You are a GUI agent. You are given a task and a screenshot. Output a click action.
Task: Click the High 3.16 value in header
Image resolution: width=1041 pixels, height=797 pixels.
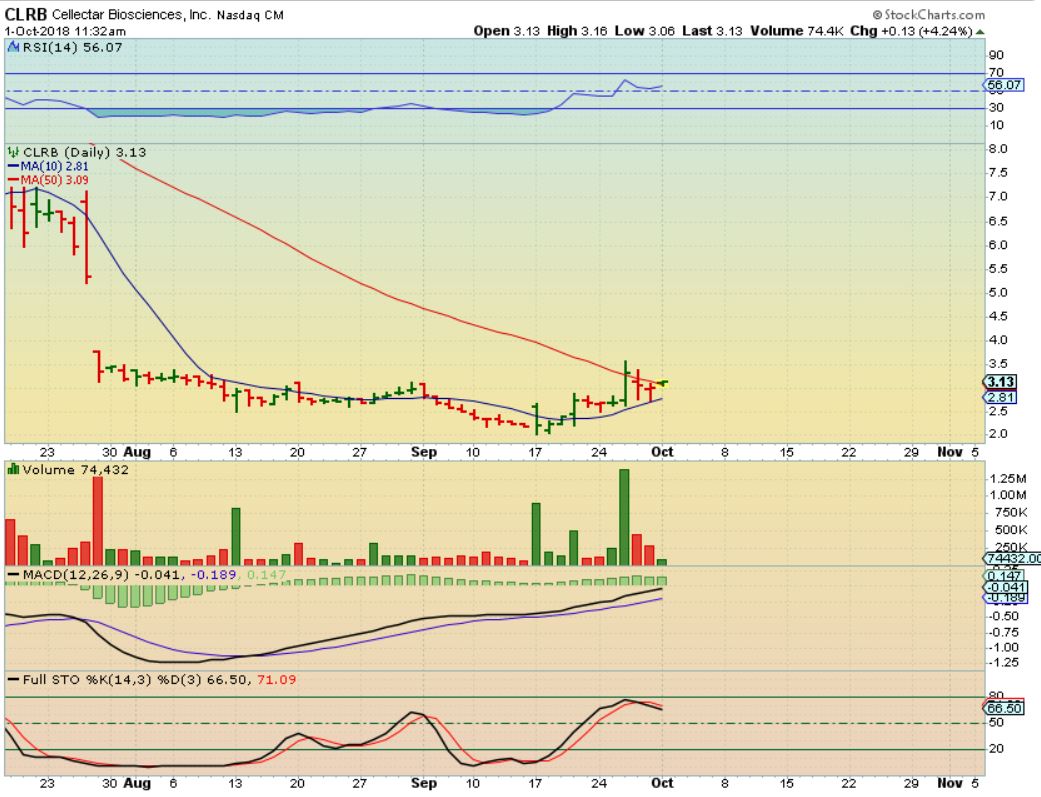pos(577,31)
